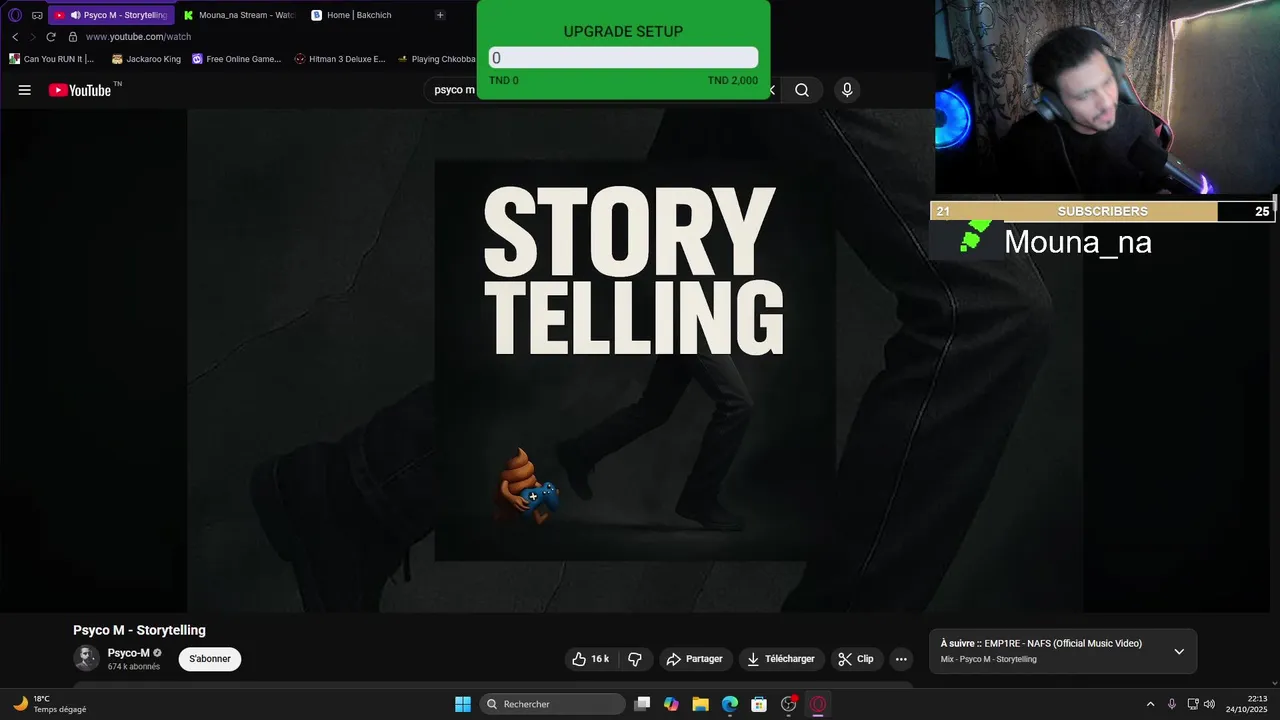
Task: Mute the Psyco M tab audio icon
Action: click(x=75, y=15)
